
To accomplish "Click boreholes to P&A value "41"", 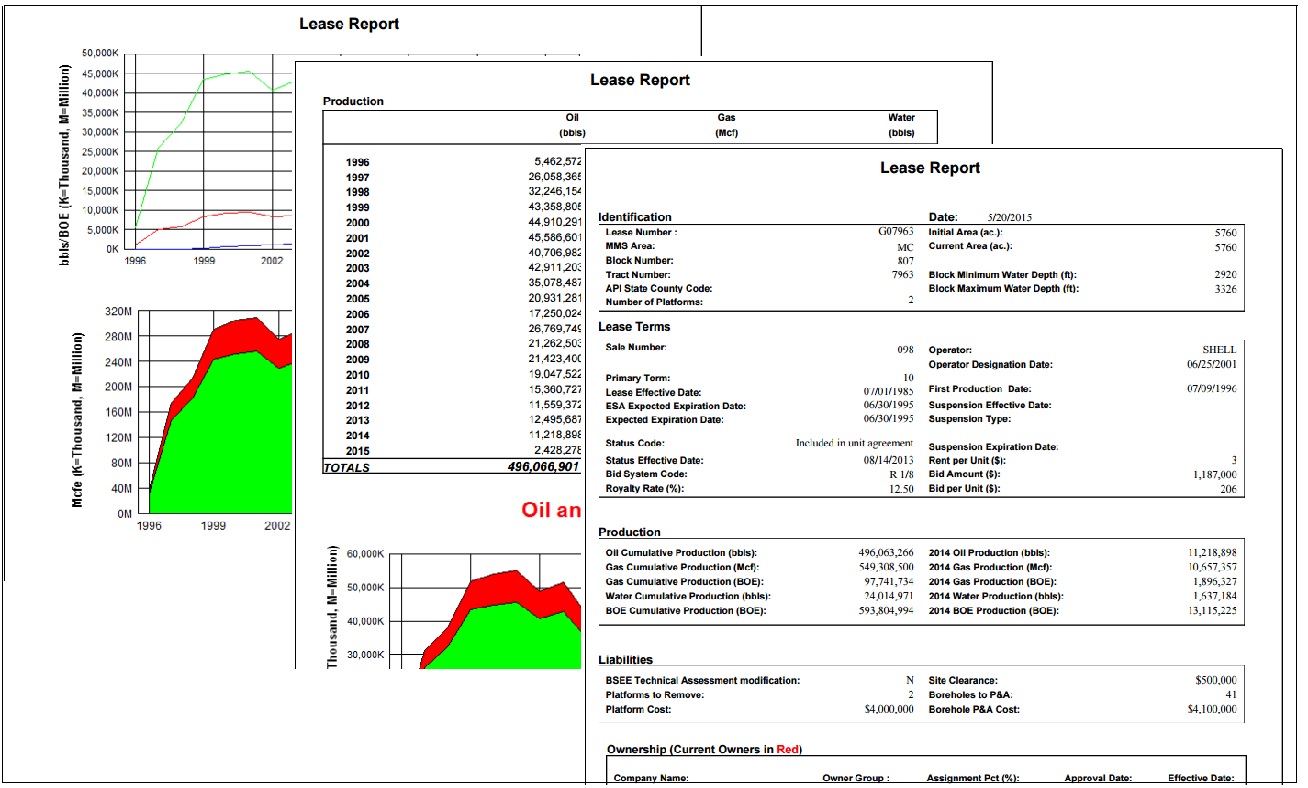I will (x=1232, y=694).
